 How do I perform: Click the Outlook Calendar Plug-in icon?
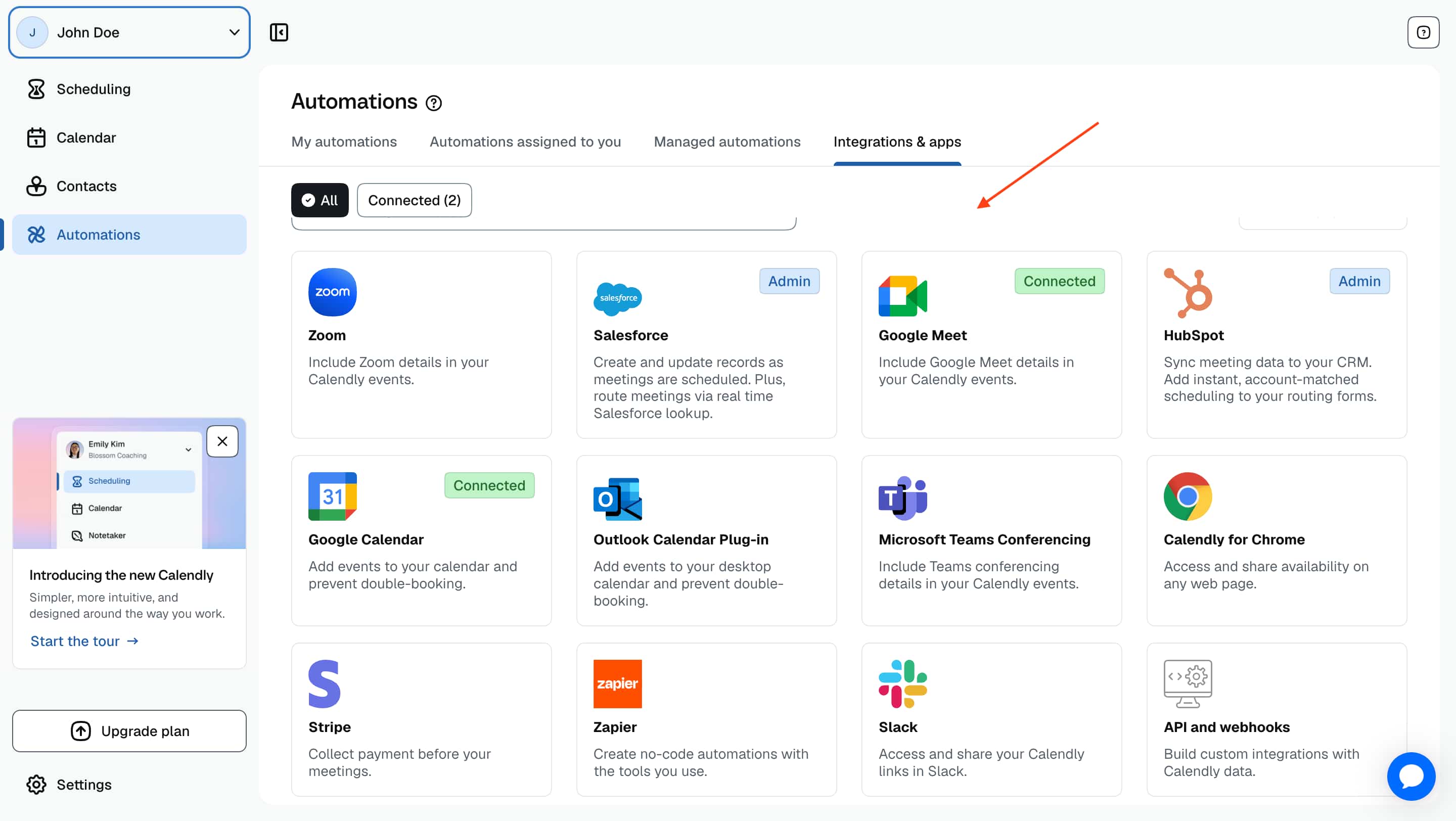pos(617,499)
